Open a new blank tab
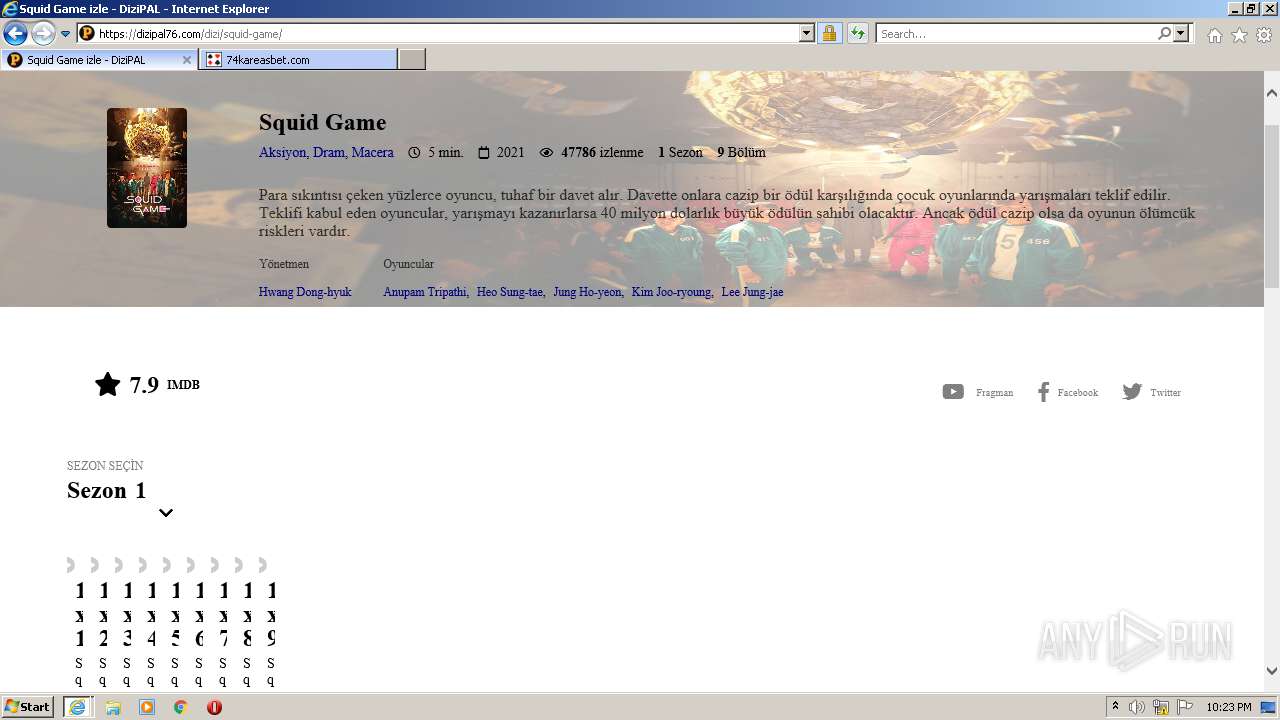This screenshot has height=720, width=1280. pyautogui.click(x=412, y=60)
